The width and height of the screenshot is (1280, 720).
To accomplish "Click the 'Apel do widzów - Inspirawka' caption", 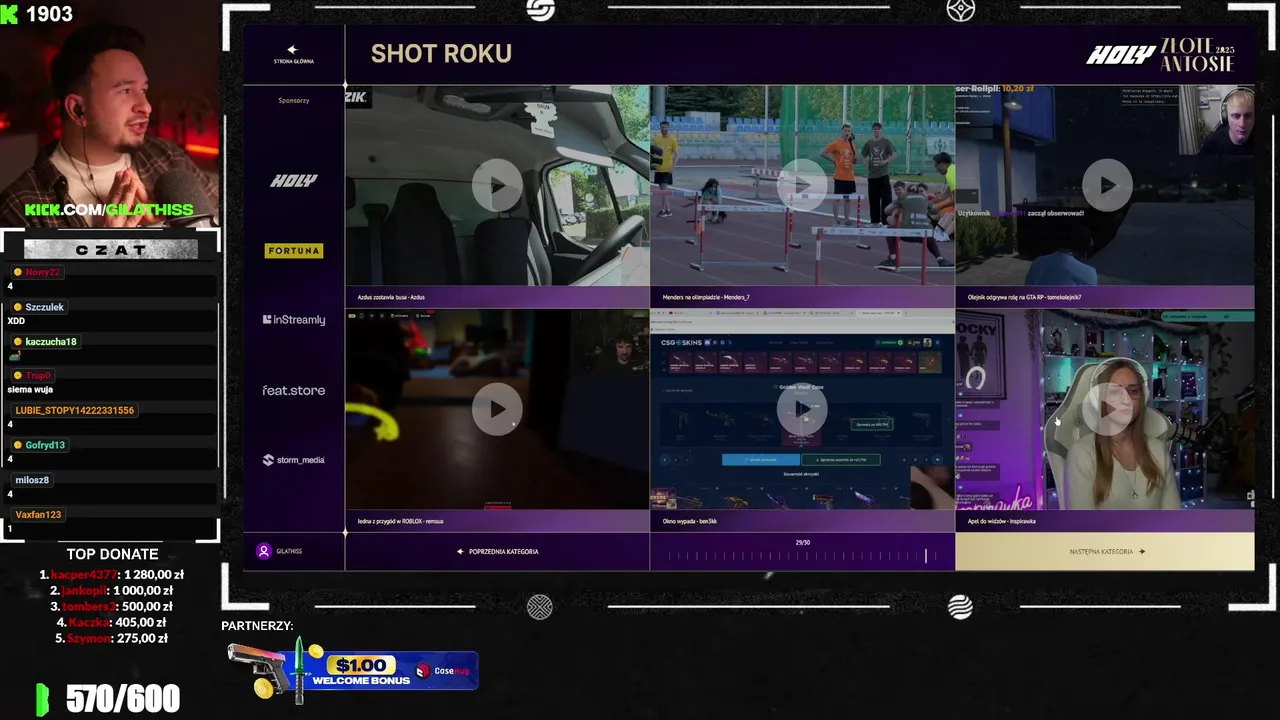I will (1001, 521).
